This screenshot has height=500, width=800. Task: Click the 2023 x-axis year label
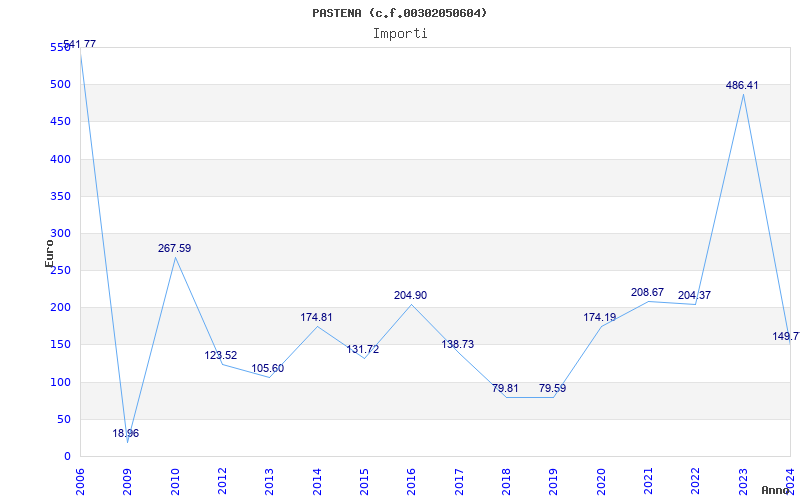tap(743, 482)
